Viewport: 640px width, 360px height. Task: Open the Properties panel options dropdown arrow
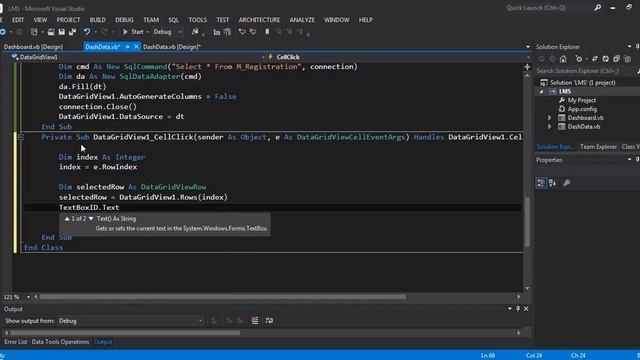tap(629, 160)
